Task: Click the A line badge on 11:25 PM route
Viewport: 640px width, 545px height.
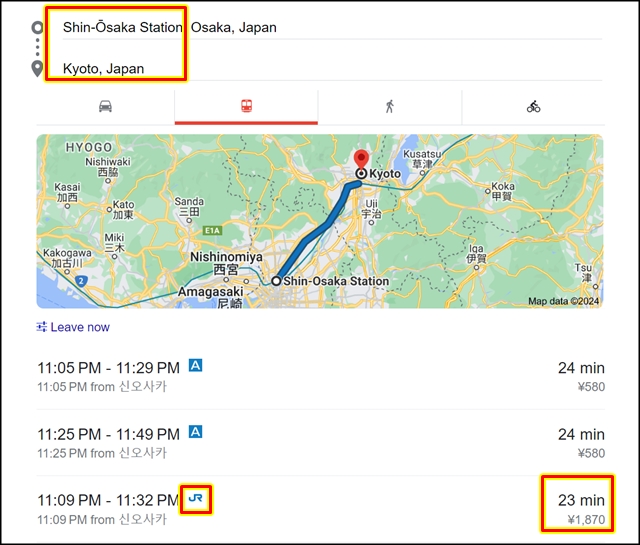Action: tap(196, 432)
